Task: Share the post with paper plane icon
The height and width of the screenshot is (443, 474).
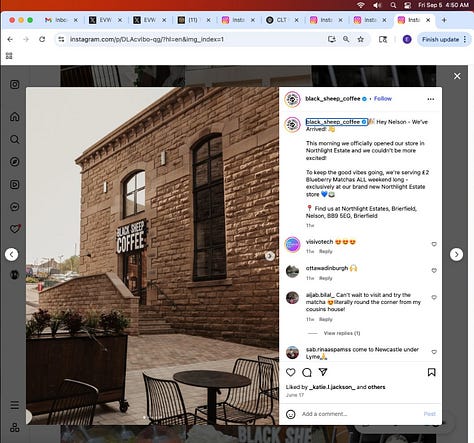Action: (323, 372)
